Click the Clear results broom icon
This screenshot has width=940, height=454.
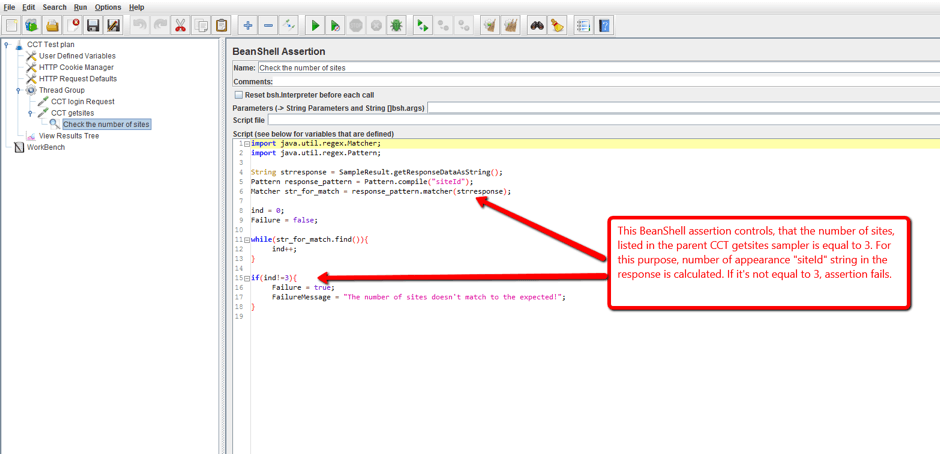coord(490,26)
